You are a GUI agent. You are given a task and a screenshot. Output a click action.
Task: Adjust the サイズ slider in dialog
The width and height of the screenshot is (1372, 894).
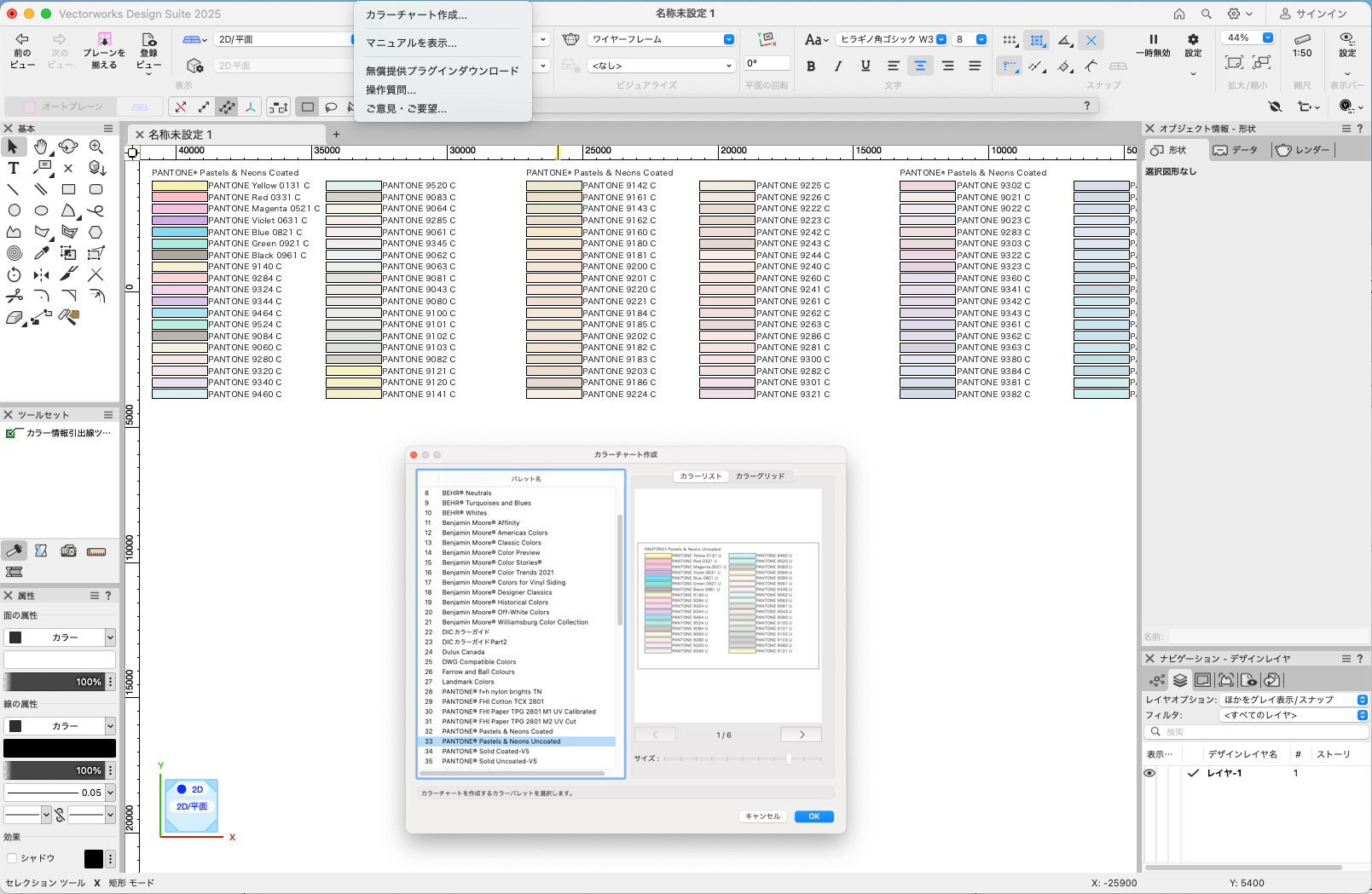(x=789, y=758)
